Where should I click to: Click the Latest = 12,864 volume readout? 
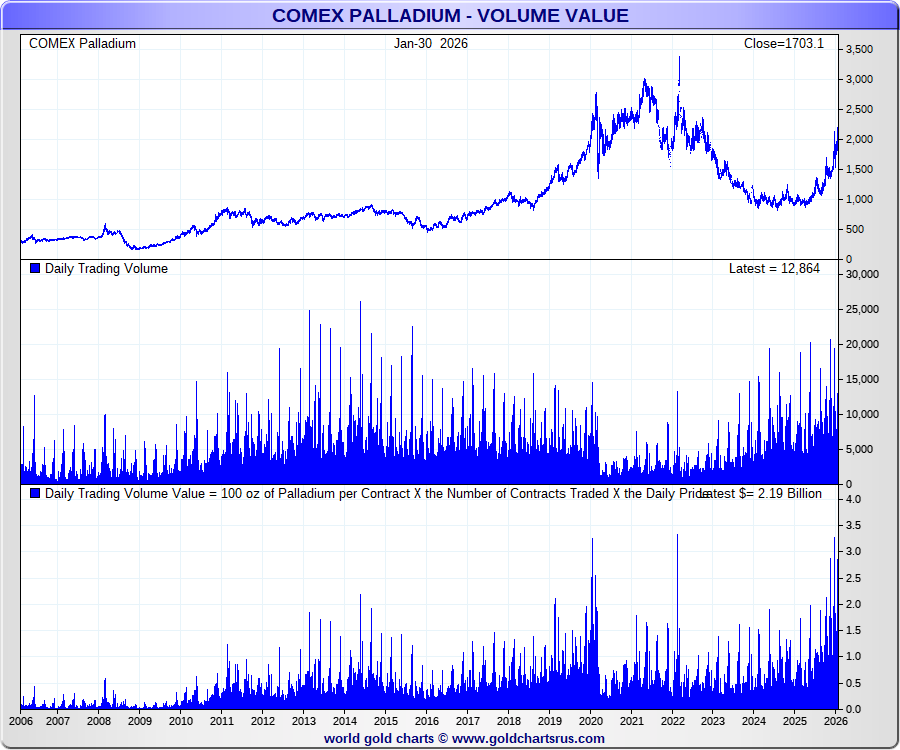776,268
